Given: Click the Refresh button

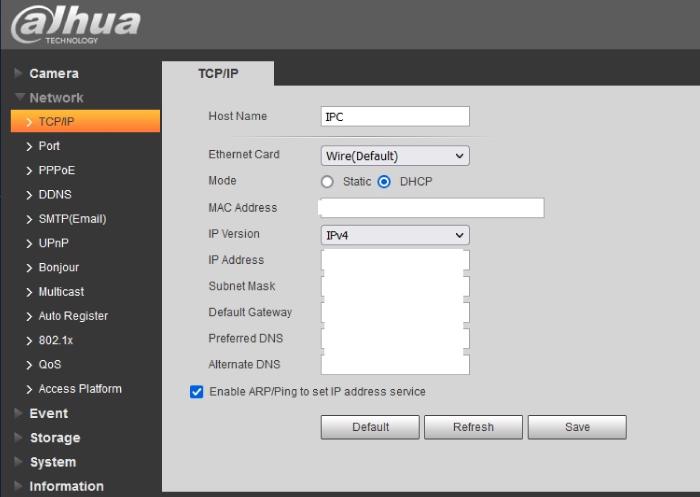Looking at the screenshot, I should 473,427.
